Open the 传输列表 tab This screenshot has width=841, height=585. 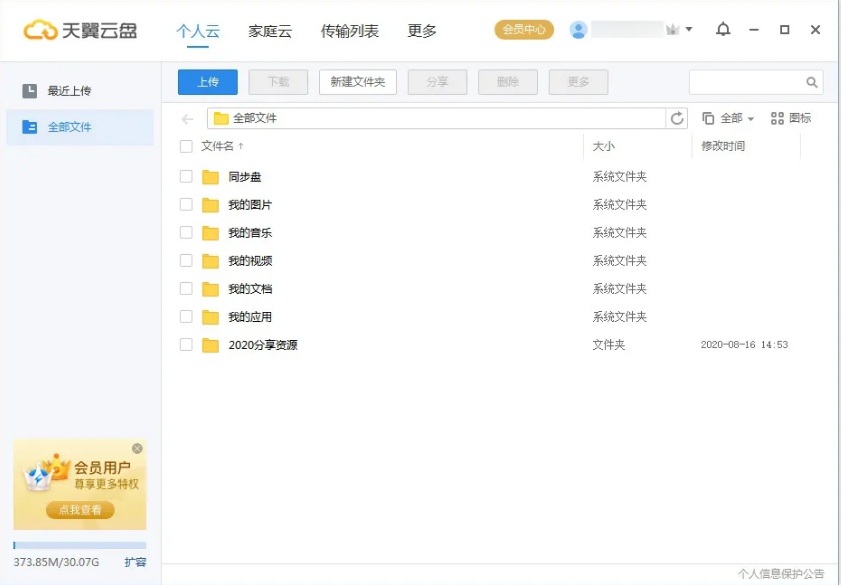point(349,31)
